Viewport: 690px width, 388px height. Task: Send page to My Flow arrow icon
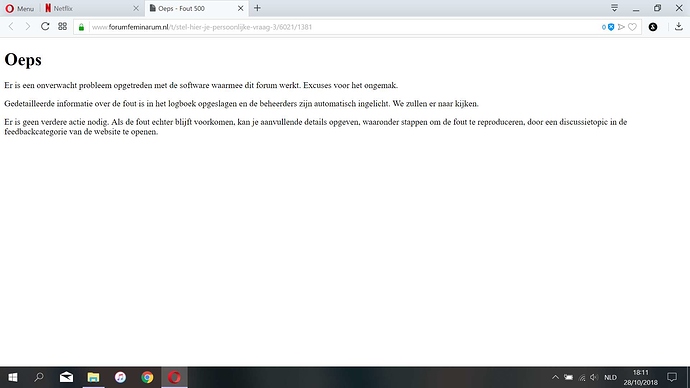tap(621, 27)
